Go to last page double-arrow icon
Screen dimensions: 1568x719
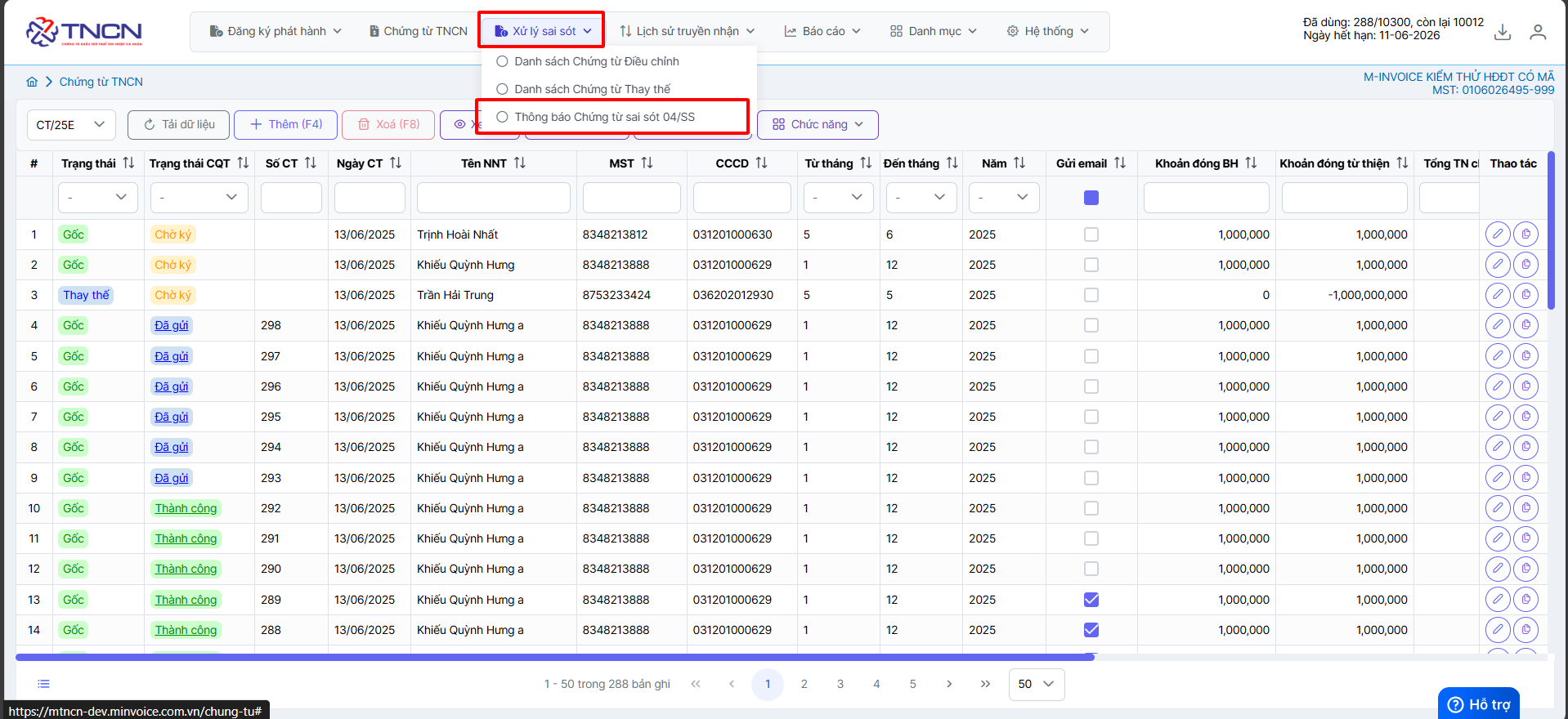tap(985, 684)
